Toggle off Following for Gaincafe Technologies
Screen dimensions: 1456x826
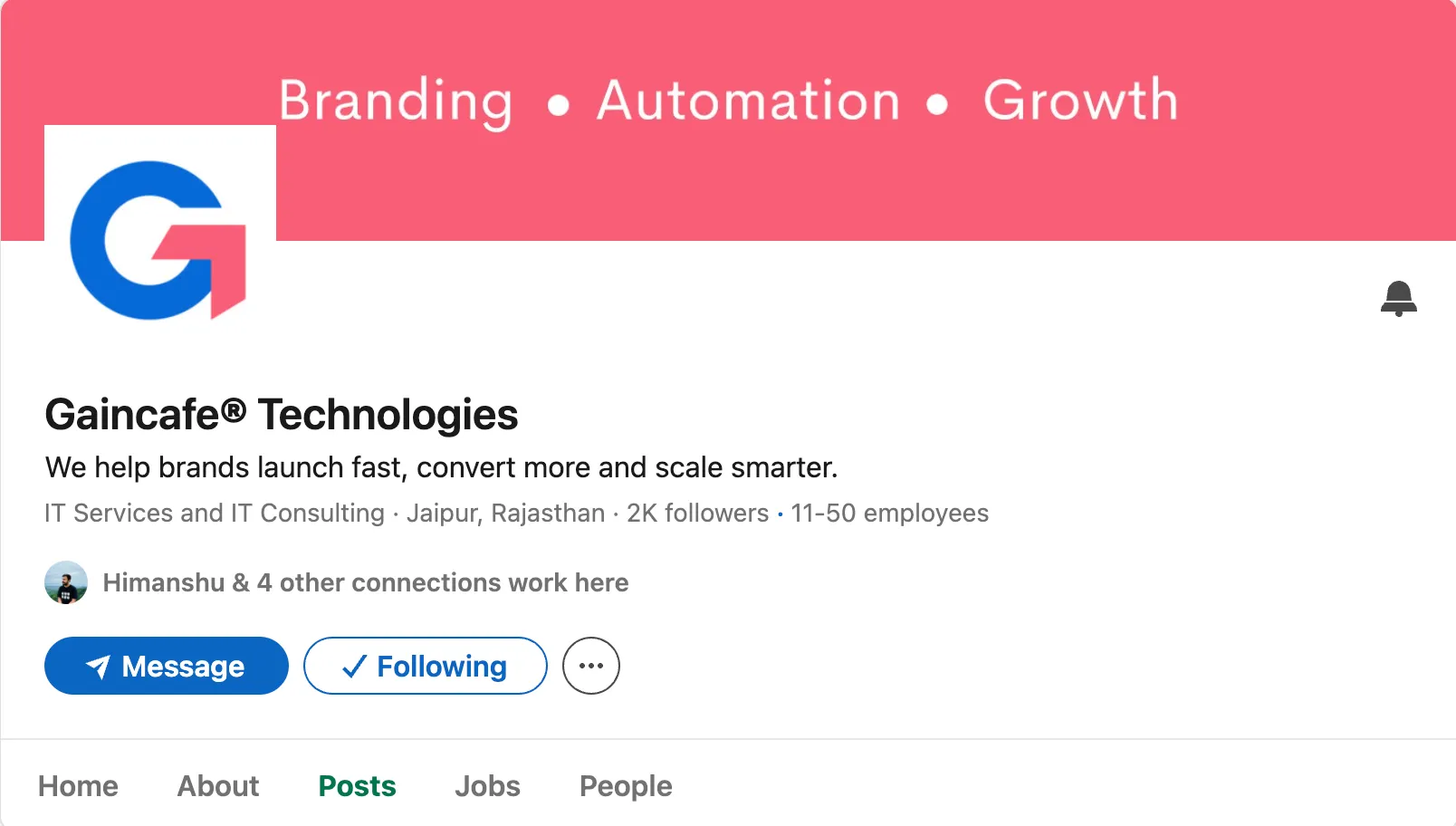point(425,666)
